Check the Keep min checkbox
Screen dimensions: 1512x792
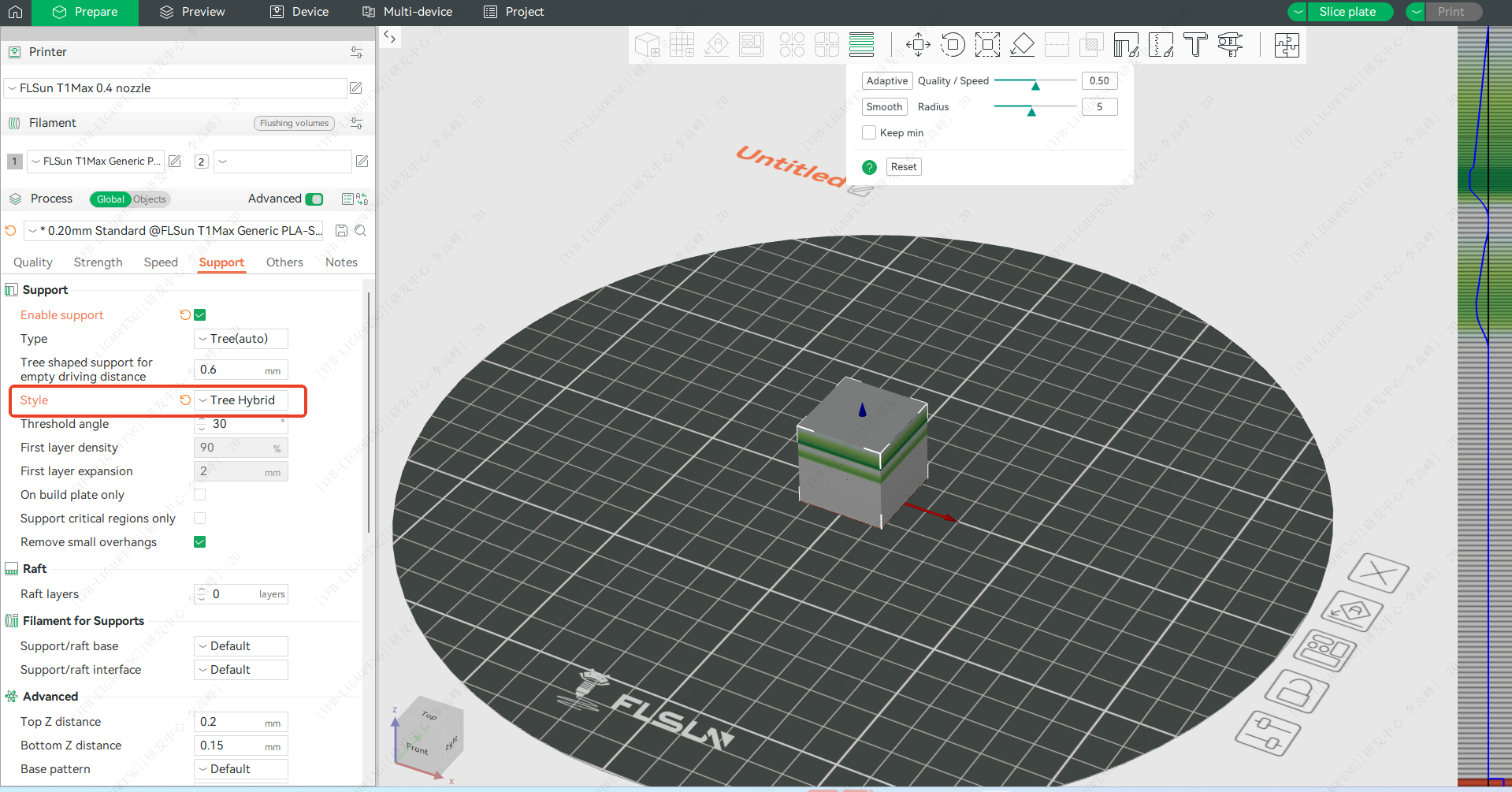tap(869, 132)
